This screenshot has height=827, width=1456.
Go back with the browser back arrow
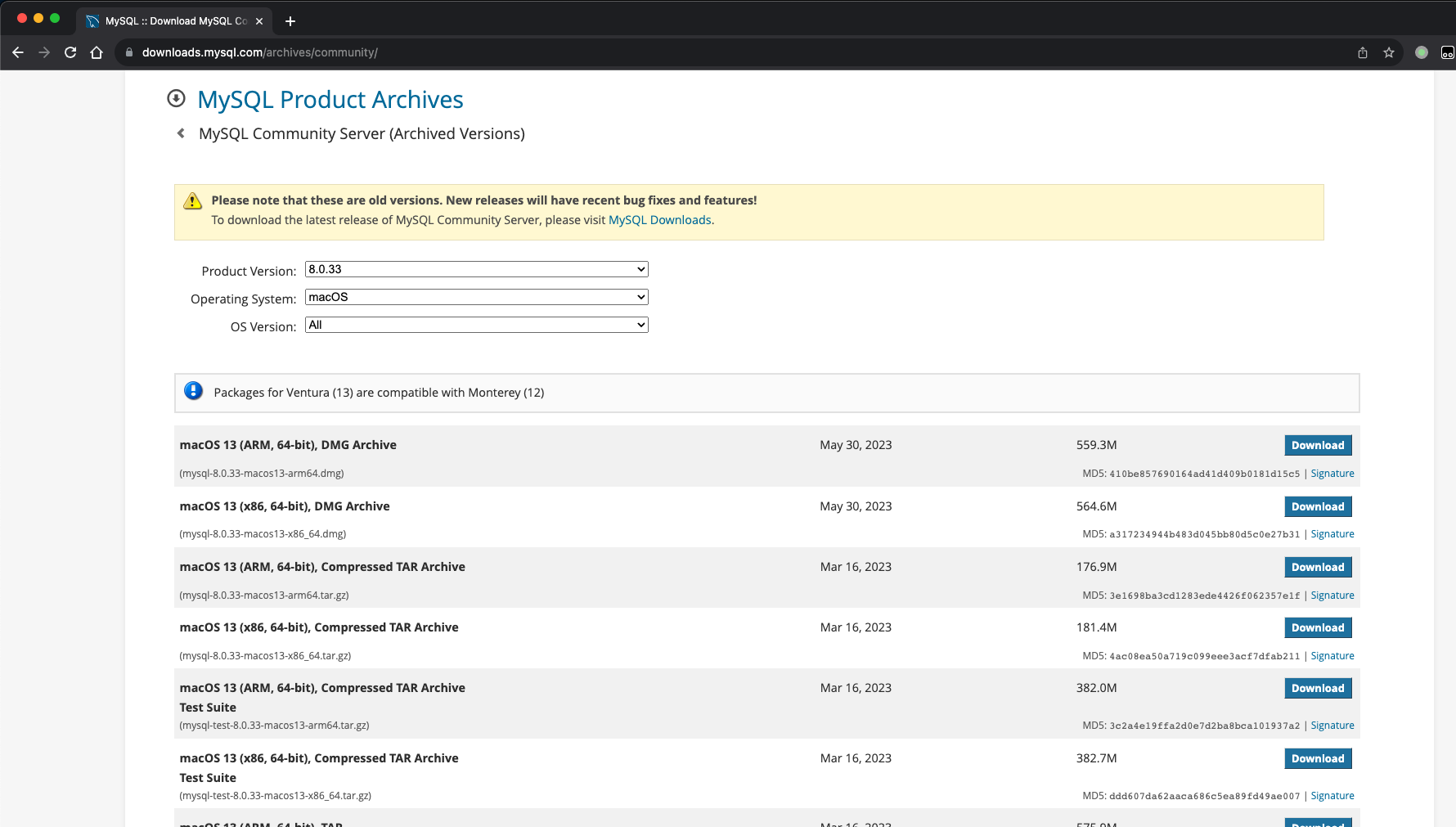[18, 52]
